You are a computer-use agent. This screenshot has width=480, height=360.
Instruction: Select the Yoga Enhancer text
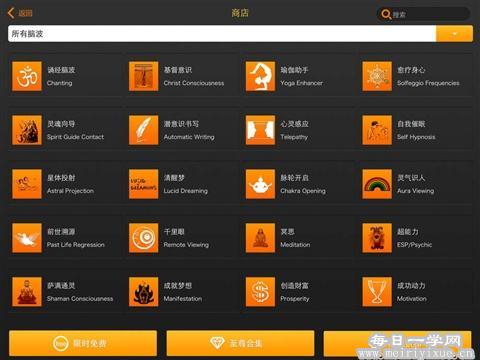click(301, 83)
